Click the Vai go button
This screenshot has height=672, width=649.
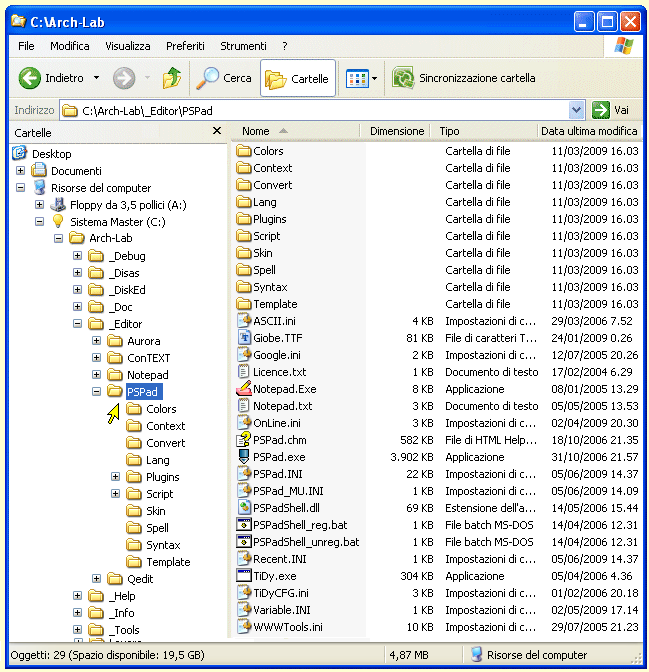pyautogui.click(x=610, y=110)
